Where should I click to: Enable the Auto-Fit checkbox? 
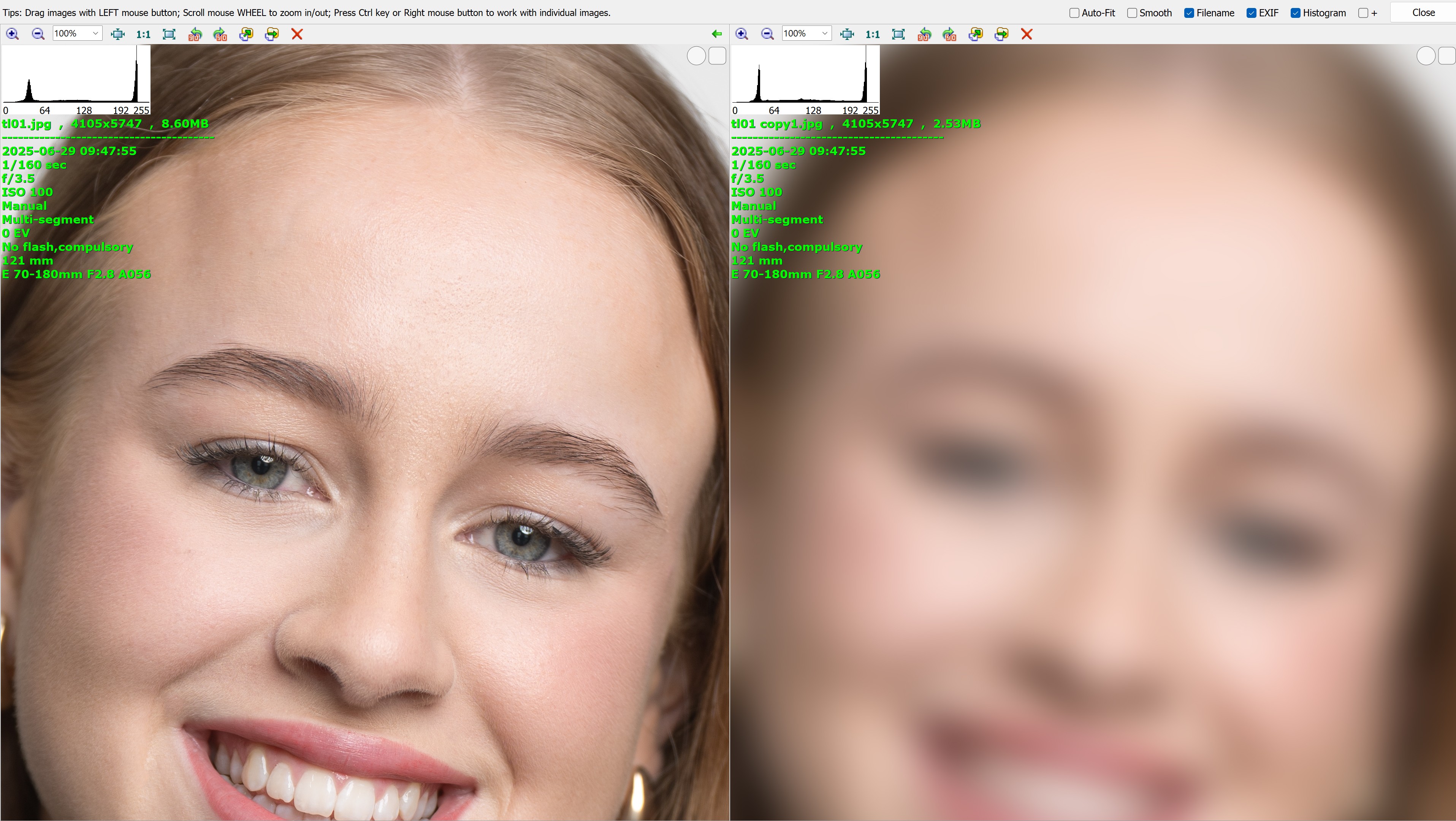[1074, 13]
